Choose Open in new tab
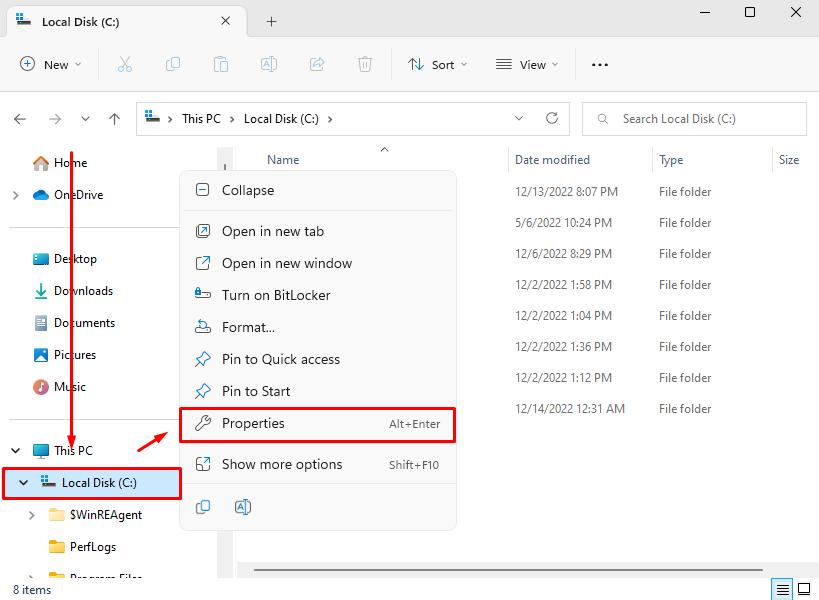The height and width of the screenshot is (600, 819). pos(318,231)
